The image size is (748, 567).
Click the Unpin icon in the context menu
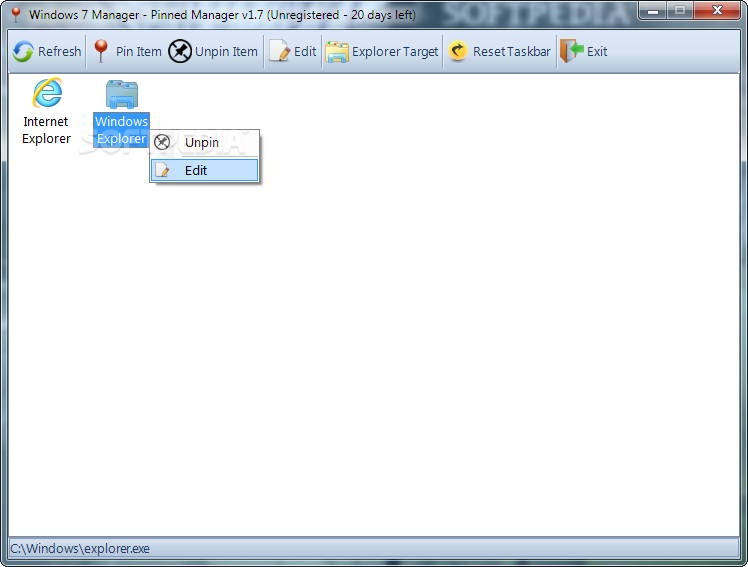pyautogui.click(x=162, y=142)
